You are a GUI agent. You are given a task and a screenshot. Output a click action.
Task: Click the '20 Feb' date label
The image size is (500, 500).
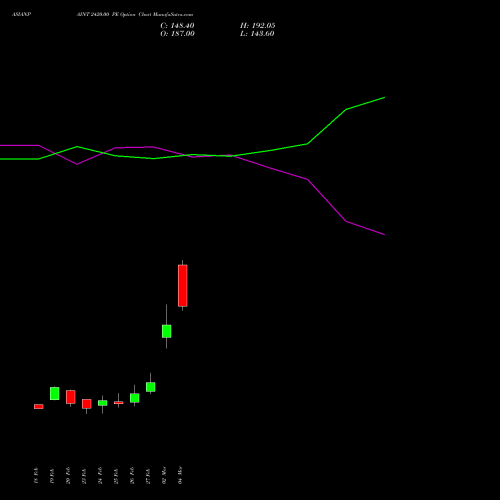[x=68, y=476]
